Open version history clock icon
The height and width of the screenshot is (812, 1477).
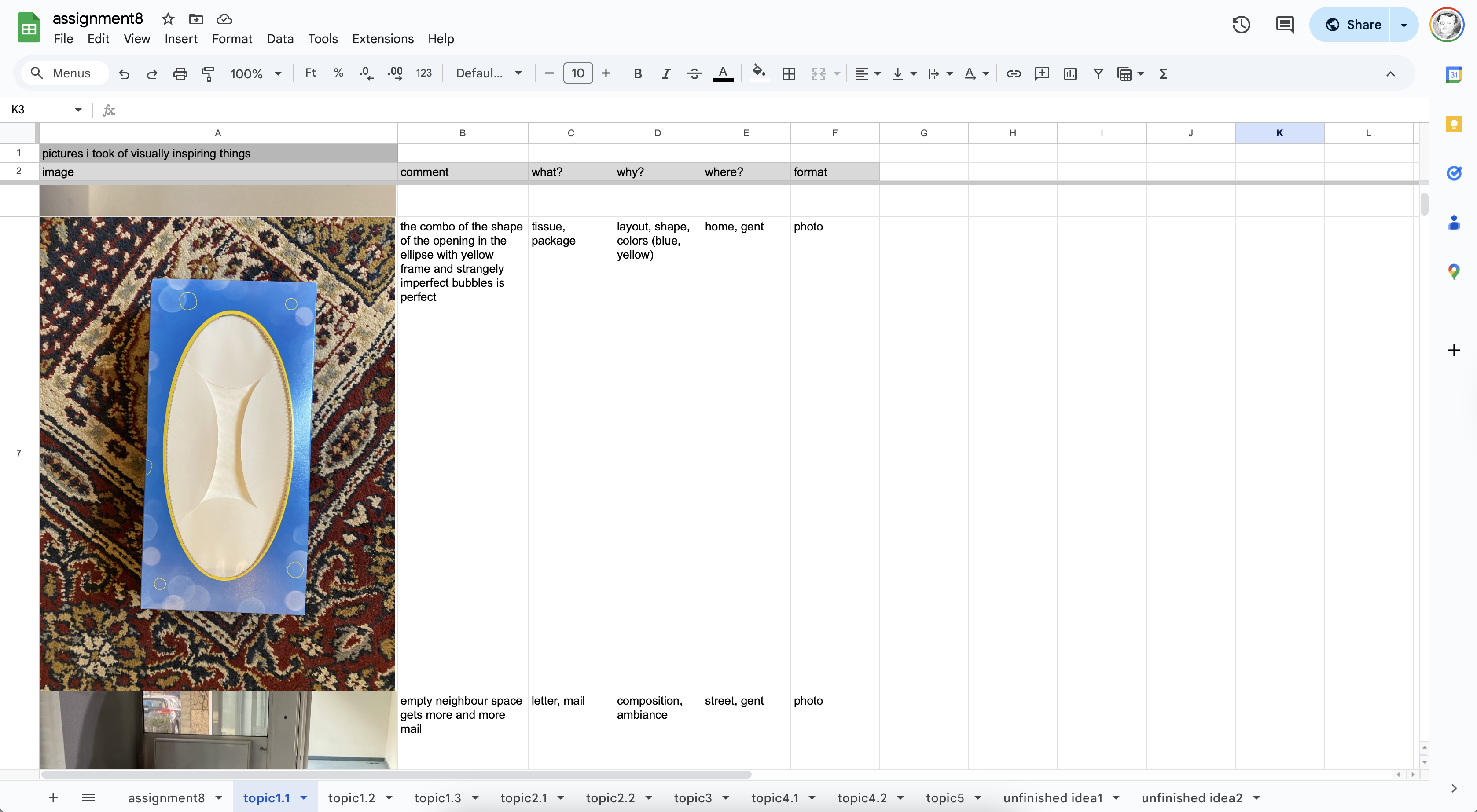(1241, 25)
